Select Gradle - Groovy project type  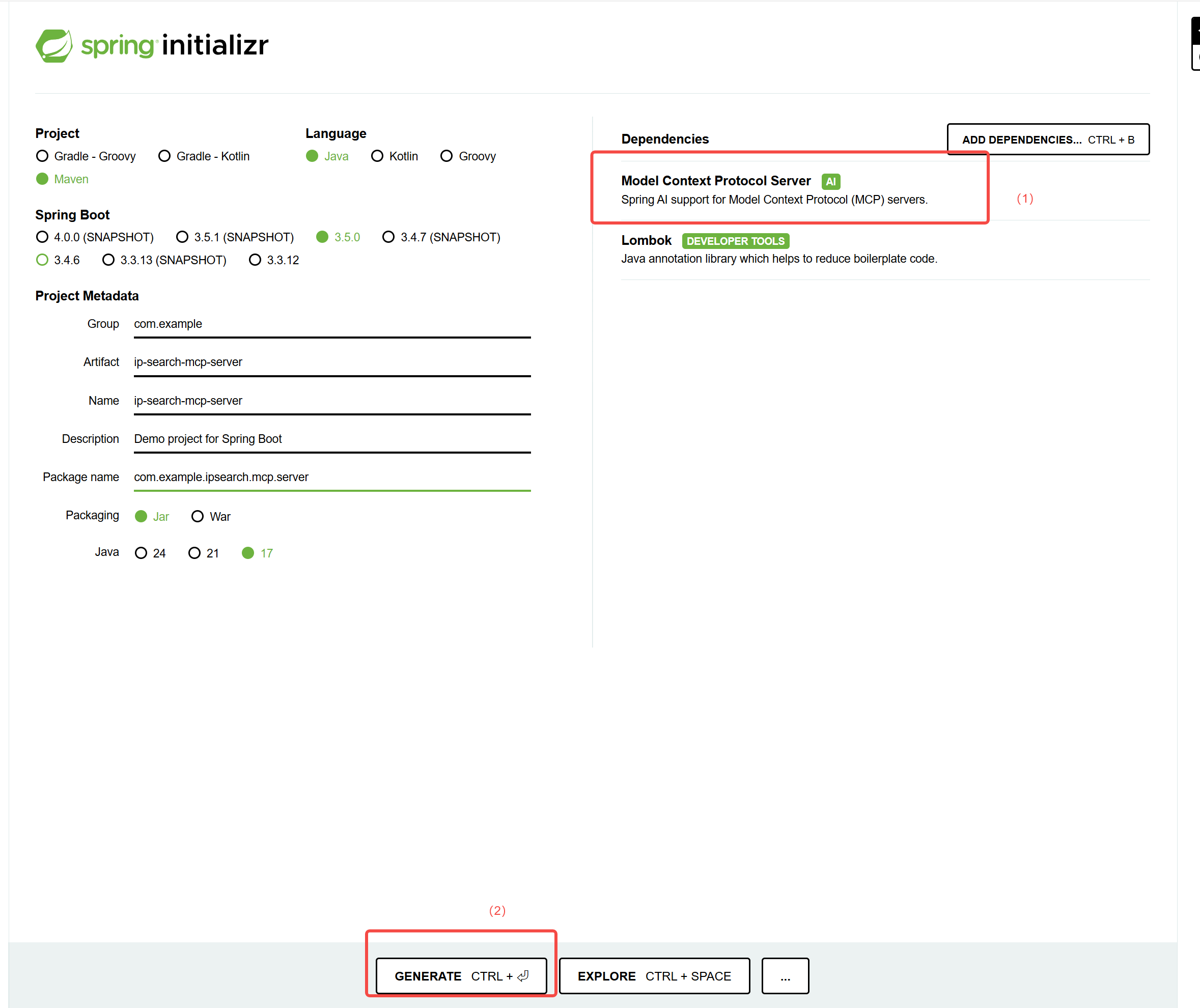point(86,156)
